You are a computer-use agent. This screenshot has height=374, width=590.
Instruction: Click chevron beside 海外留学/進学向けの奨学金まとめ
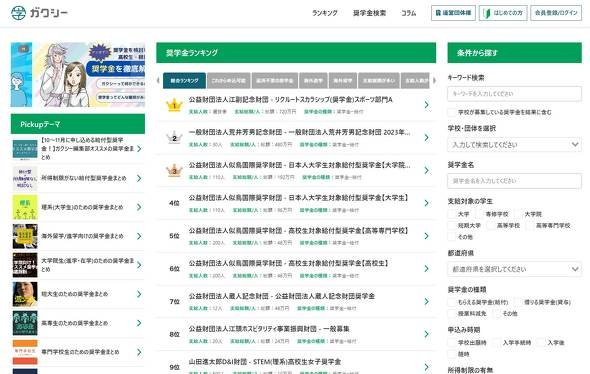click(139, 236)
